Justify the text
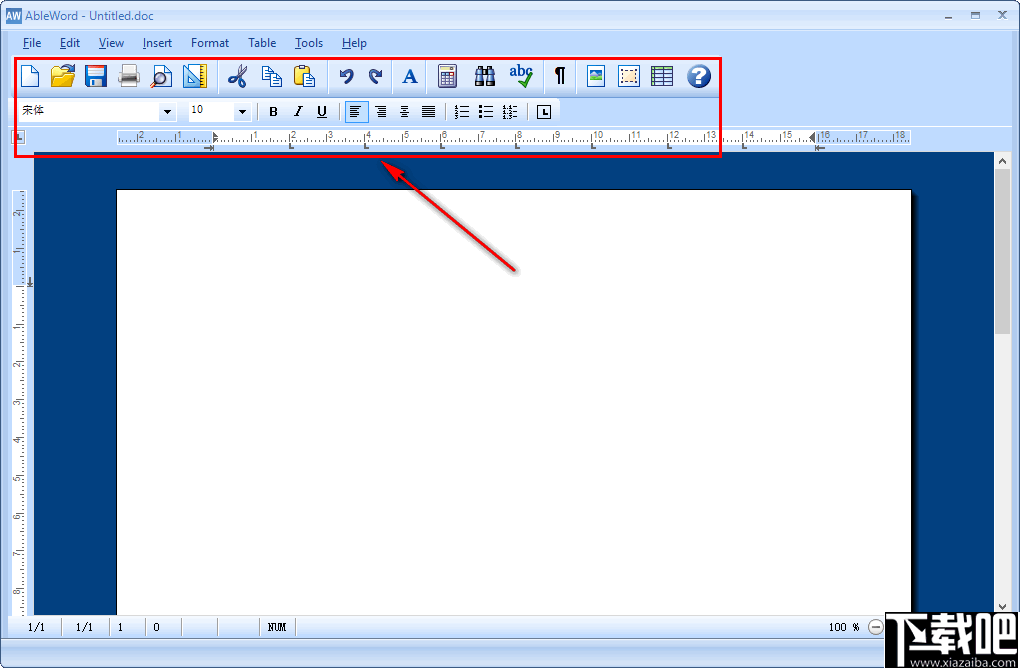This screenshot has height=668, width=1020. 428,112
